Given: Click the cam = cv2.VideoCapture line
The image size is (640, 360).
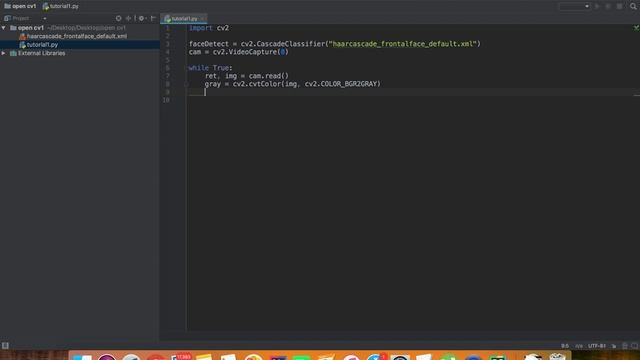Looking at the screenshot, I should [238, 52].
